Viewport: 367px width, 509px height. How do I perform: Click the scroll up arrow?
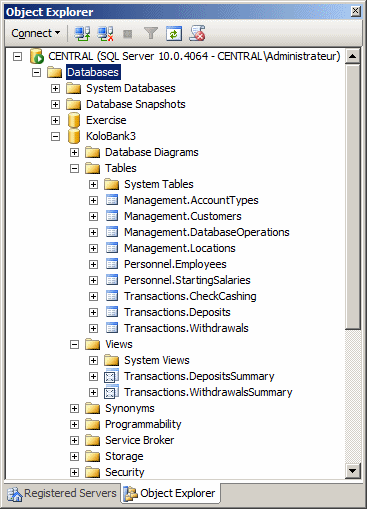(x=353, y=56)
